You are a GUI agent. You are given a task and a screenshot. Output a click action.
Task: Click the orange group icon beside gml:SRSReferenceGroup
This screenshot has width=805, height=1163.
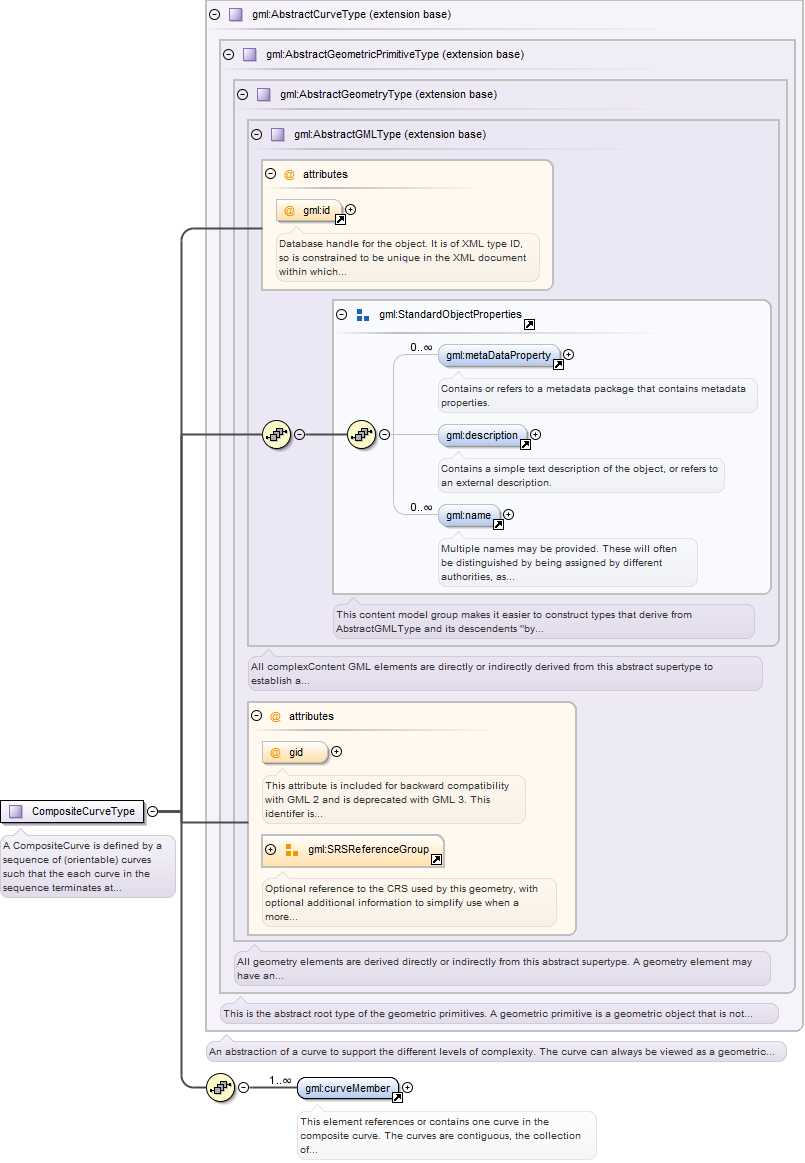click(292, 850)
